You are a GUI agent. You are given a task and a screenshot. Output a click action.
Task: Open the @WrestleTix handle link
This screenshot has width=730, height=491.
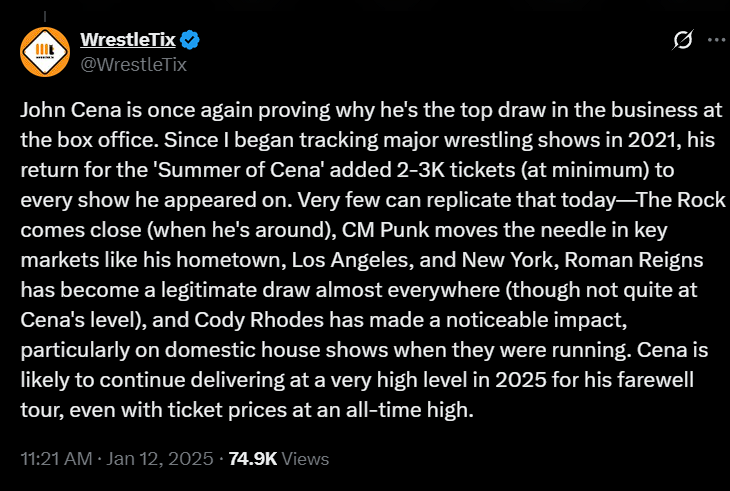click(x=134, y=64)
